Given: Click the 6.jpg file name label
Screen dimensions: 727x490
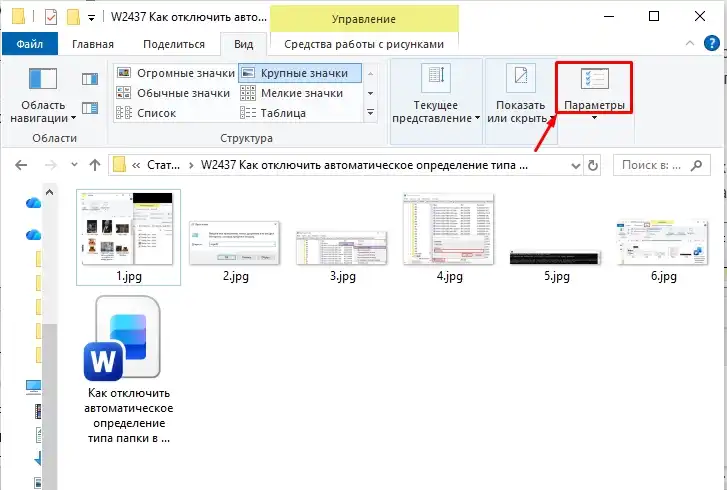Looking at the screenshot, I should [663, 276].
